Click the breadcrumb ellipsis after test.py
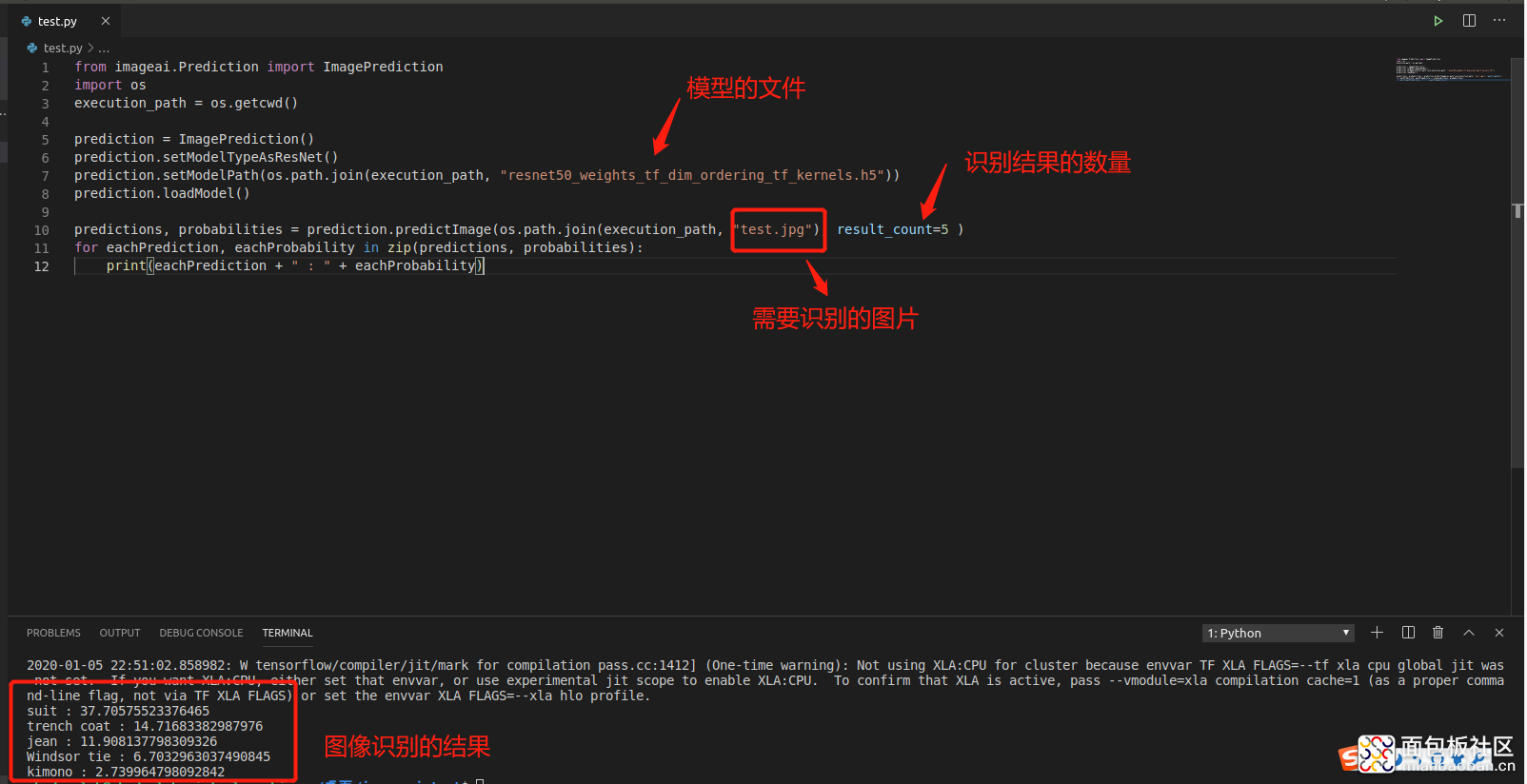Screen dimensions: 1527x784 click(104, 48)
